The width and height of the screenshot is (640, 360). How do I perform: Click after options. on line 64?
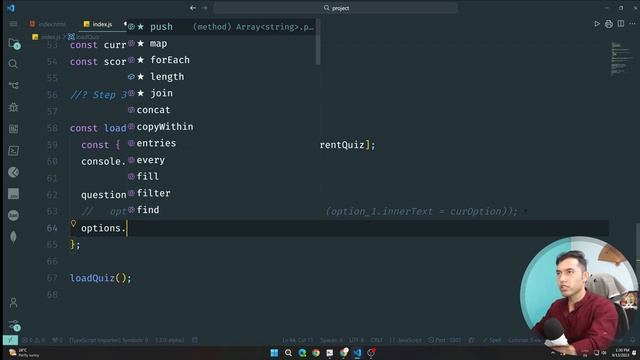click(x=127, y=228)
